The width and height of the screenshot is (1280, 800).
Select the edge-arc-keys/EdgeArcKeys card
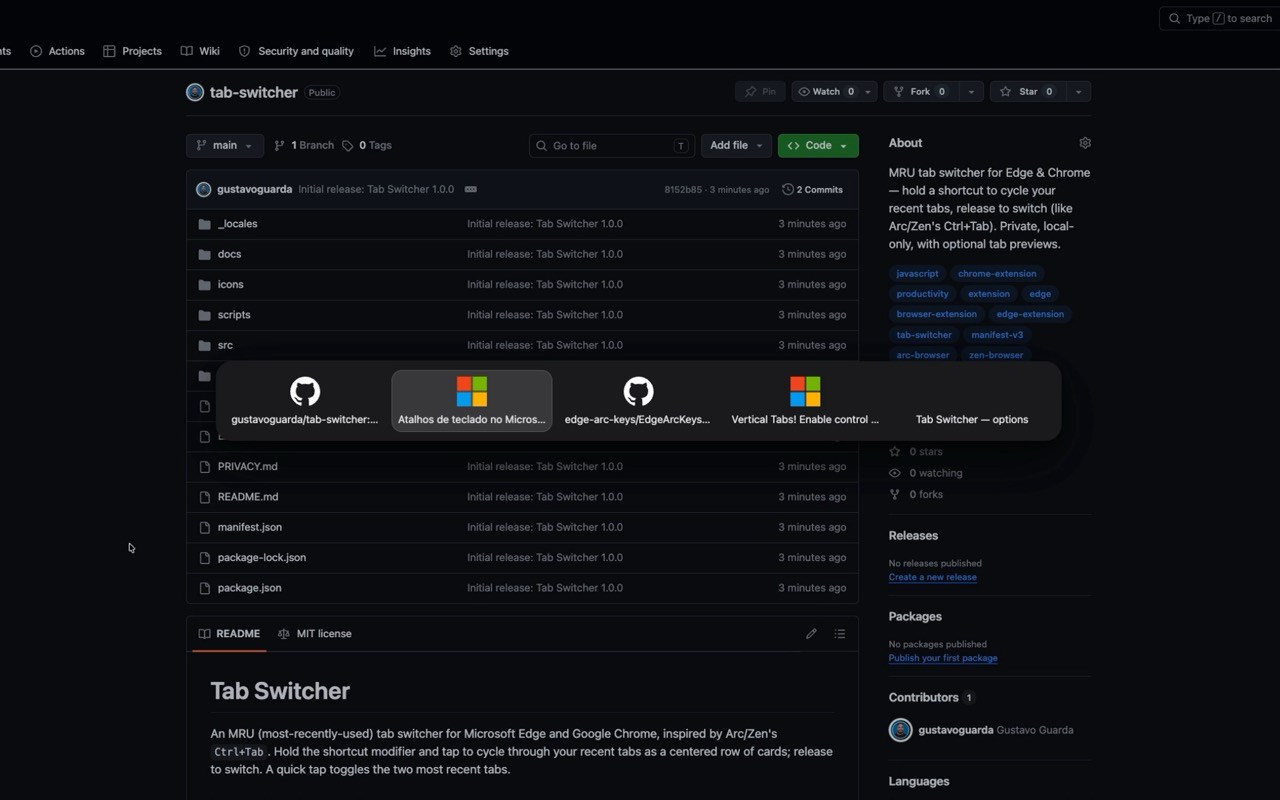(638, 401)
